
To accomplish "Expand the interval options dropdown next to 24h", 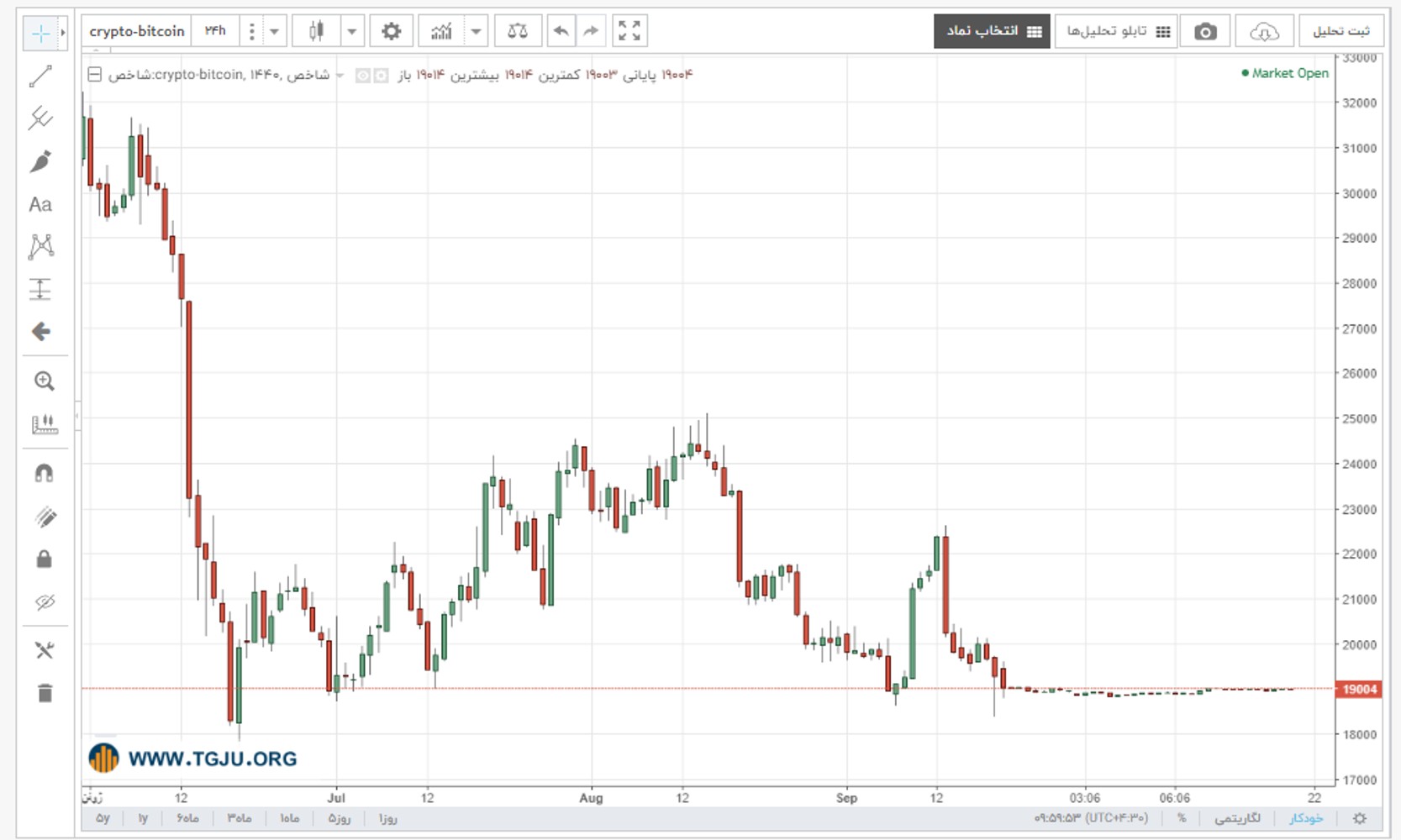I will point(274,31).
